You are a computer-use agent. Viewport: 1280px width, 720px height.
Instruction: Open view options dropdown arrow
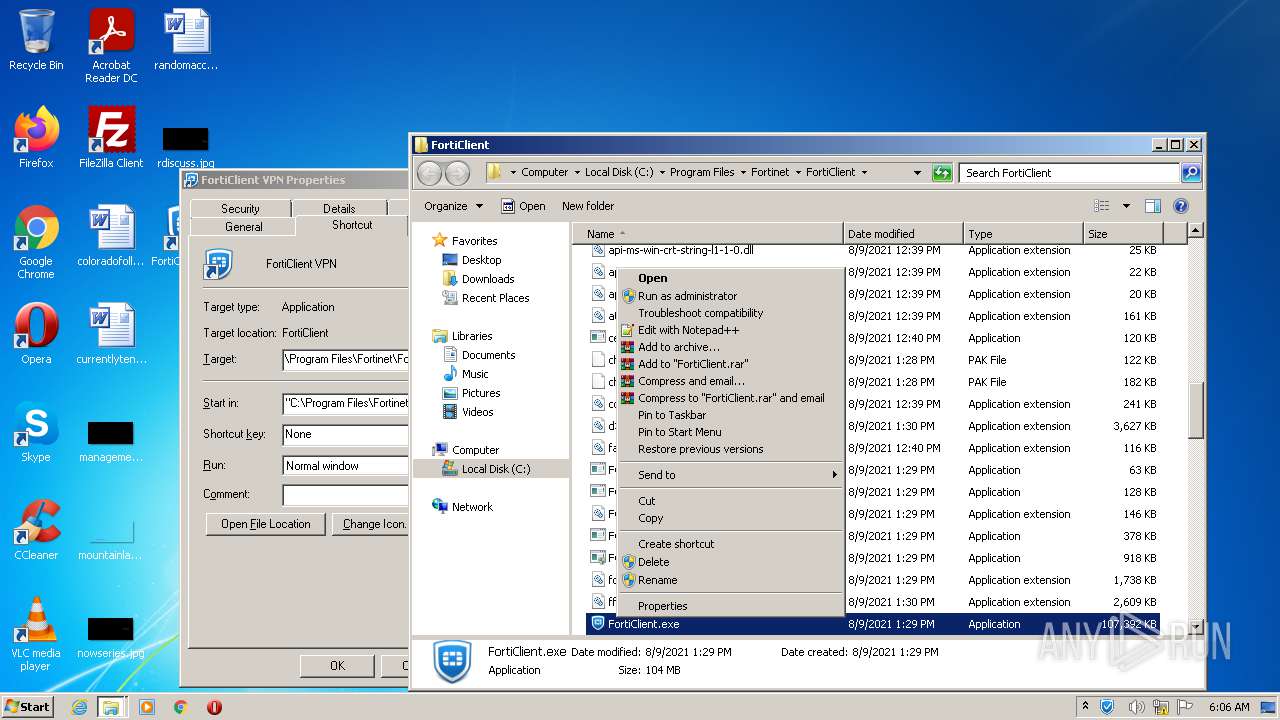(x=1126, y=206)
